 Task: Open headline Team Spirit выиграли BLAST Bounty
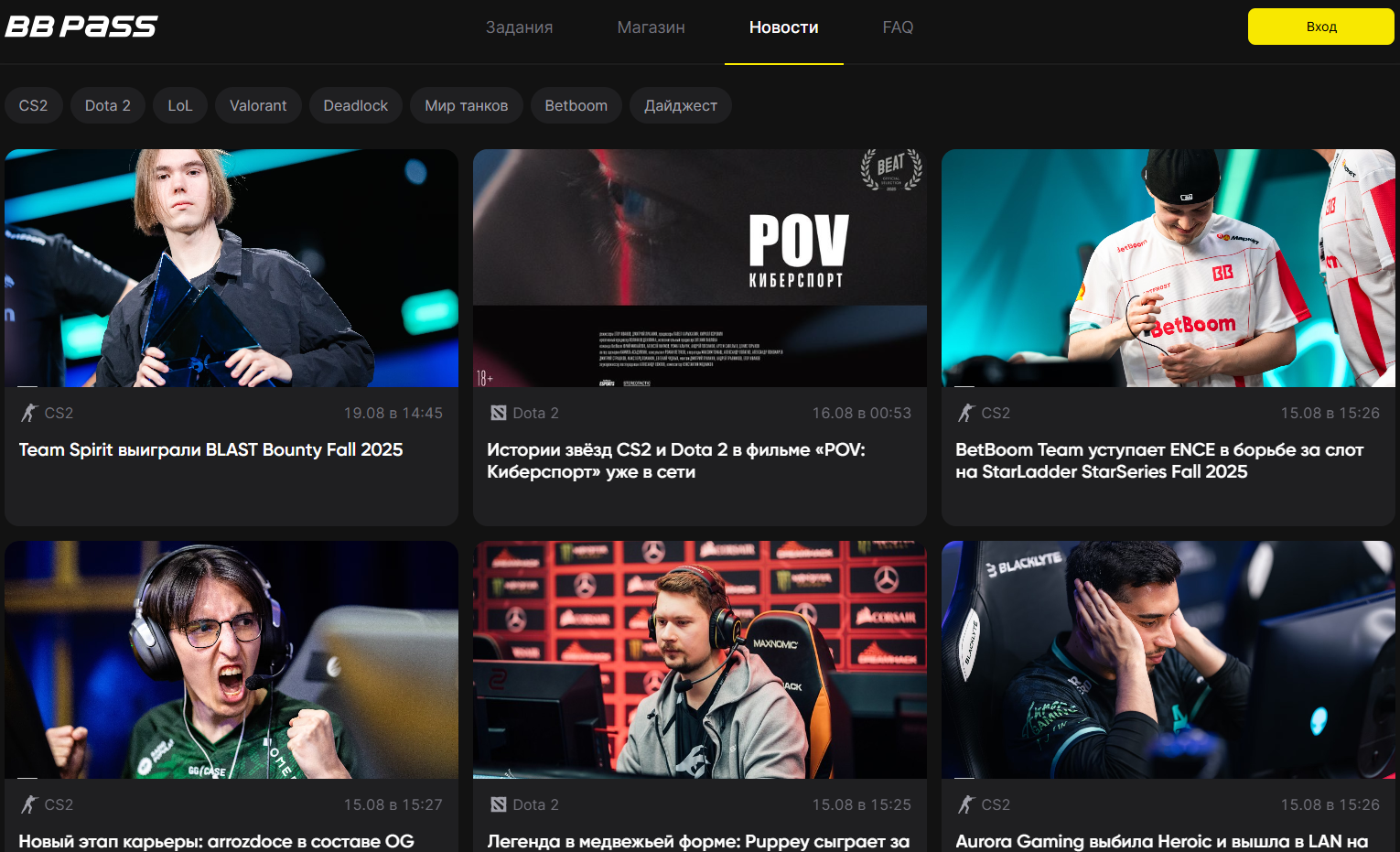point(210,449)
